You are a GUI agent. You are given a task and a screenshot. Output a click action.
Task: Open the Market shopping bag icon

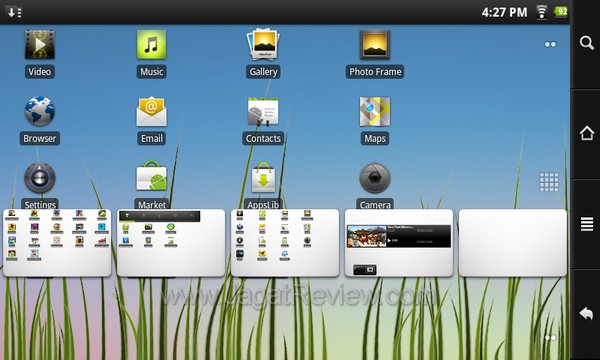(x=152, y=176)
